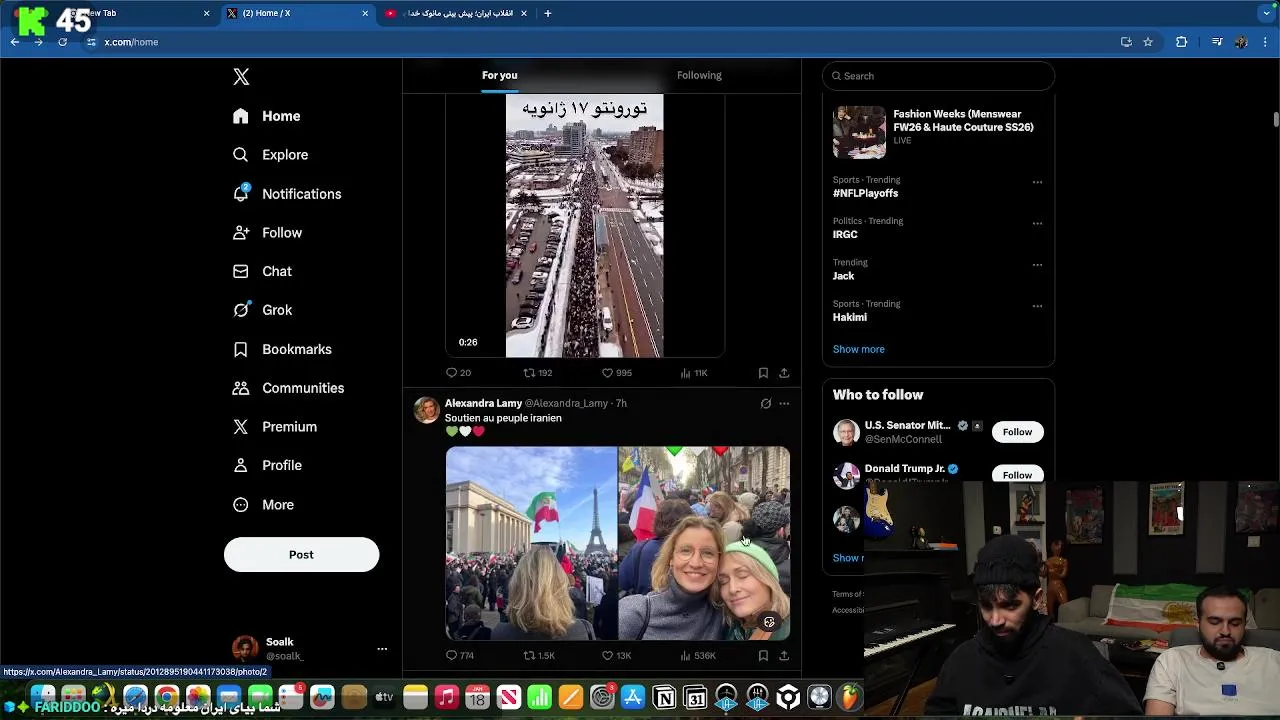Viewport: 1280px width, 720px height.
Task: Open Soalk account switcher dots
Action: click(382, 649)
